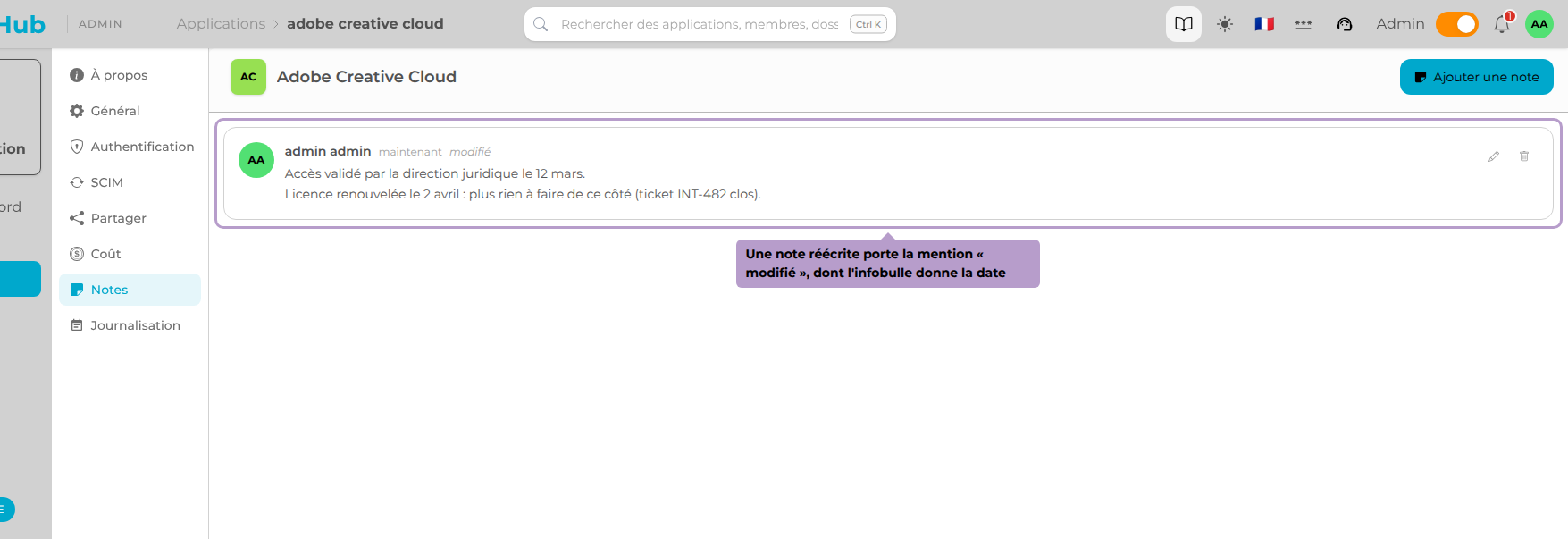Viewport: 1568px width, 539px height.
Task: Click adobe creative cloud breadcrumb
Action: [365, 24]
